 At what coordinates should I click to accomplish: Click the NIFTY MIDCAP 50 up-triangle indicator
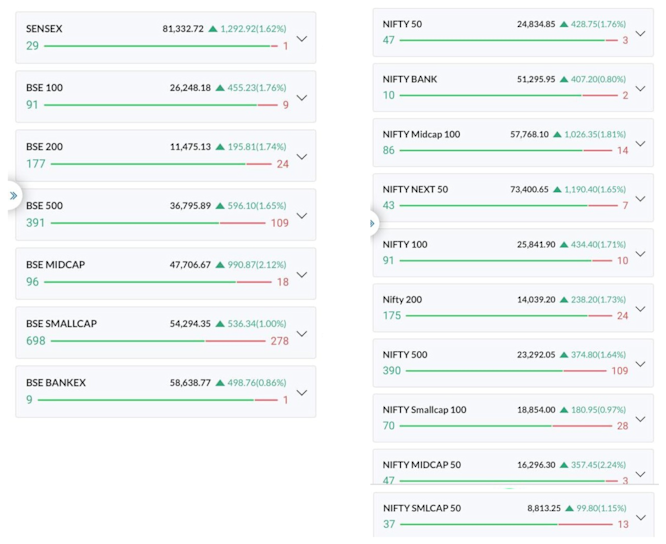(x=564, y=465)
